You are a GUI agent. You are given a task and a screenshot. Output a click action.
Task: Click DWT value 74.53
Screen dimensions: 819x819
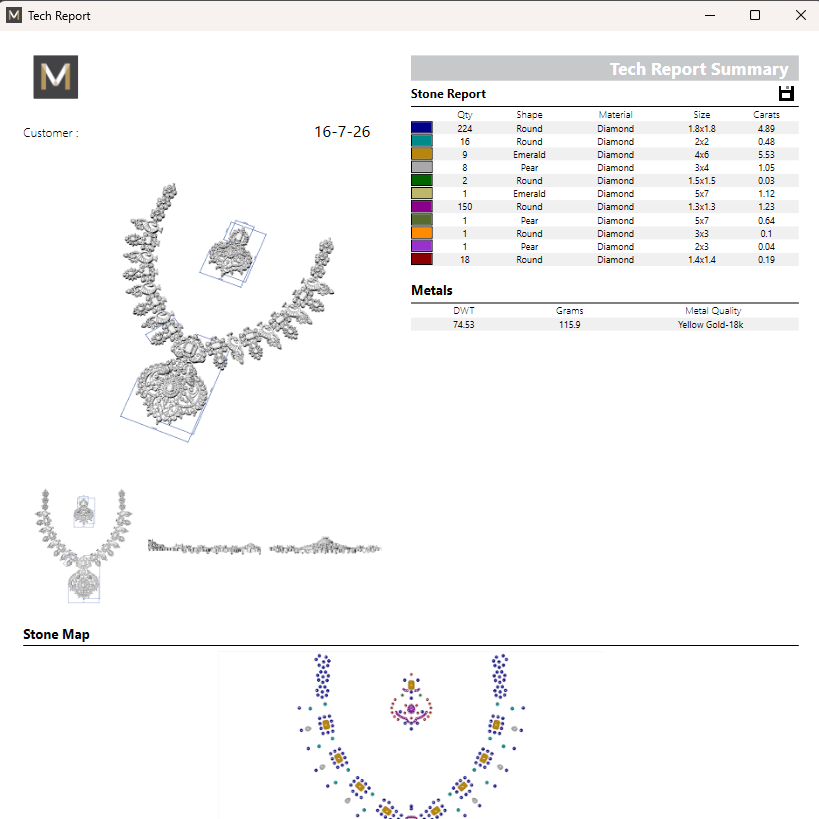(463, 325)
